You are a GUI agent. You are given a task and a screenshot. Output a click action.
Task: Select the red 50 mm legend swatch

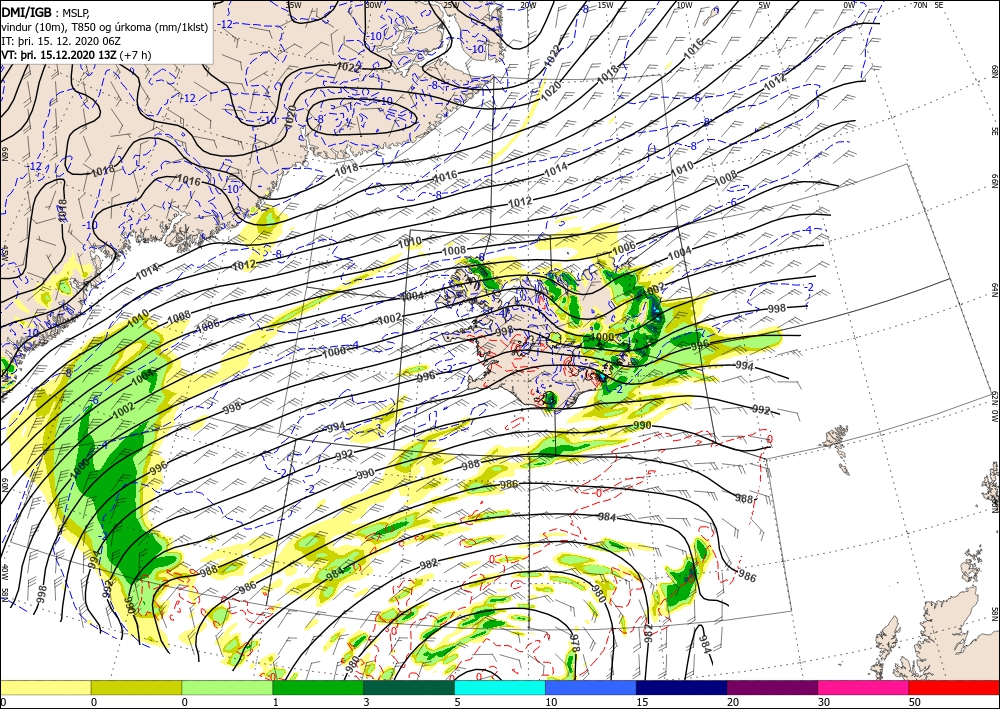[x=954, y=687]
